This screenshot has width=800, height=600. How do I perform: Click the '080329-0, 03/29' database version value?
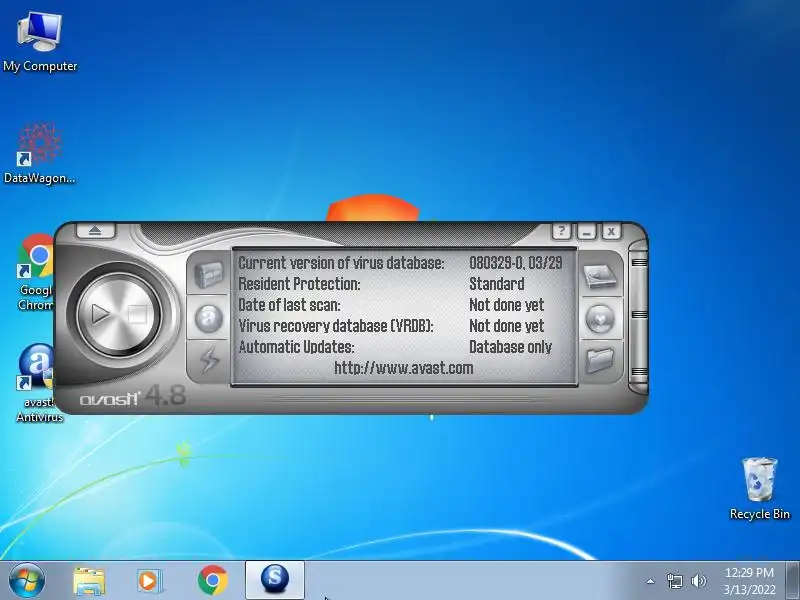click(515, 263)
